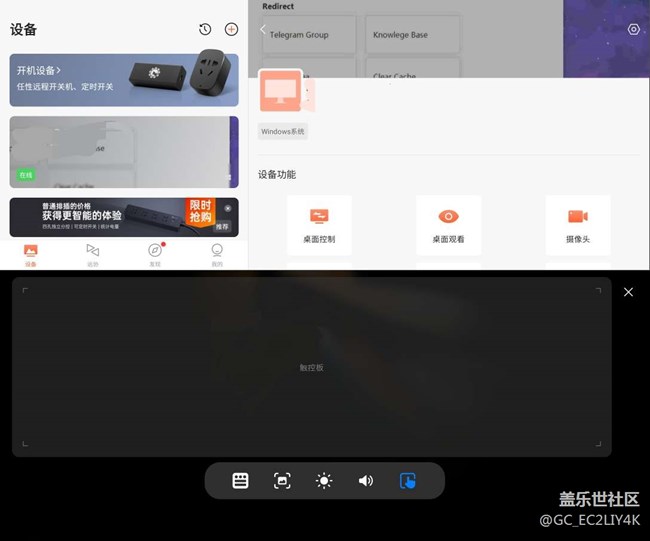
Task: Show the on-screen keyboard from toolbar
Action: 240,481
